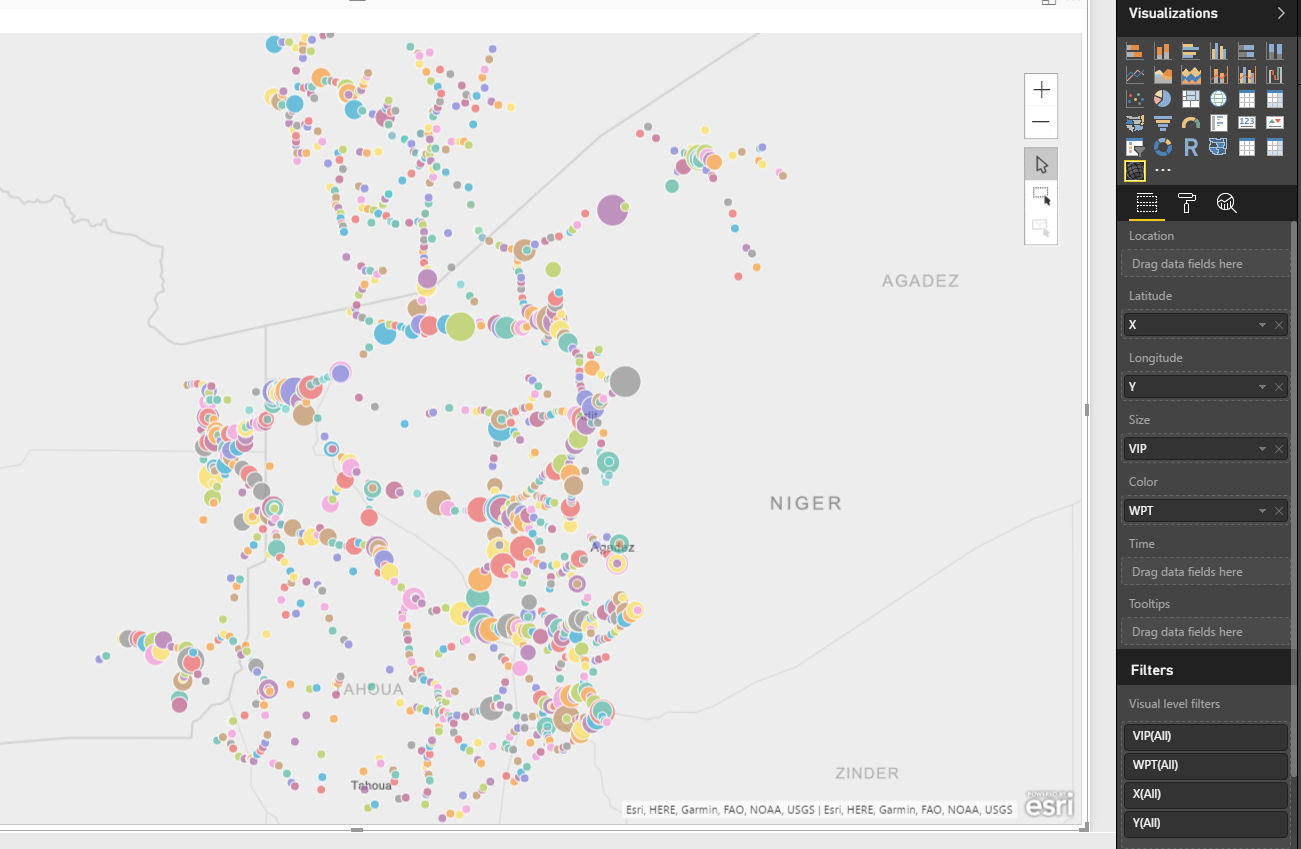Image resolution: width=1301 pixels, height=849 pixels.
Task: Open the Analytics tab
Action: 1227,203
